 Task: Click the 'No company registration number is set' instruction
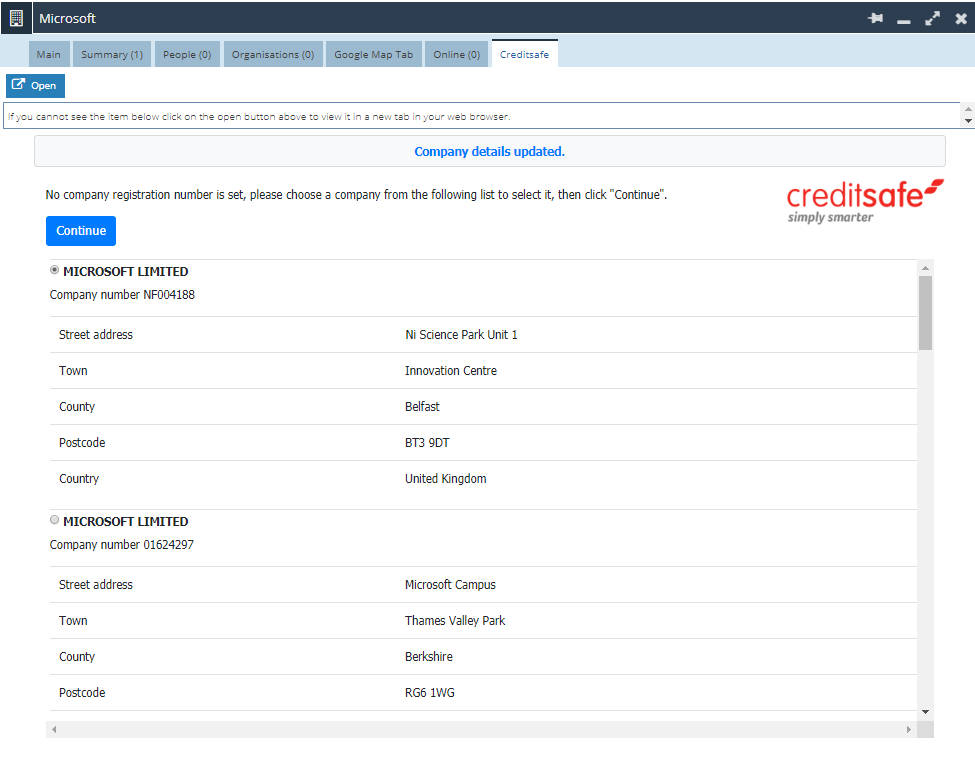tap(356, 195)
